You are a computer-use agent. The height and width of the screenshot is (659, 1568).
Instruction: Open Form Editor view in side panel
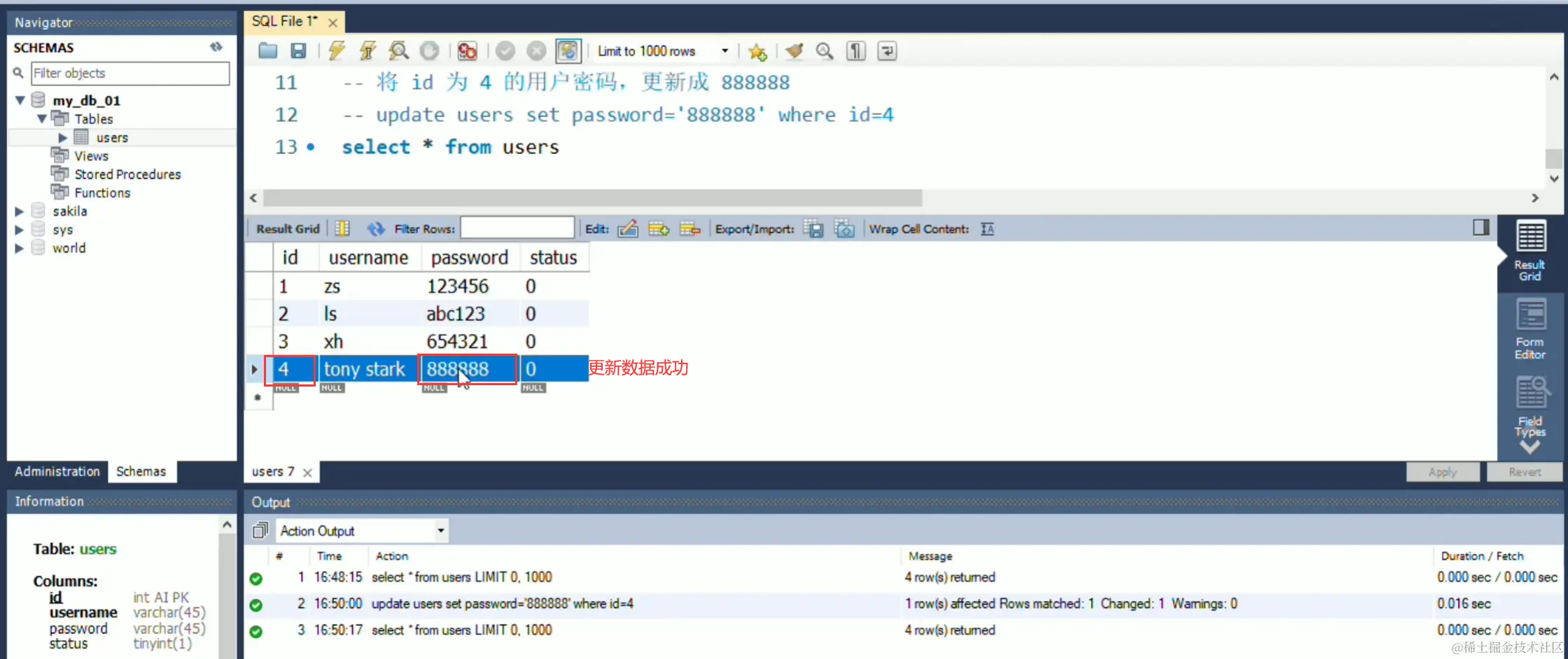coord(1530,328)
